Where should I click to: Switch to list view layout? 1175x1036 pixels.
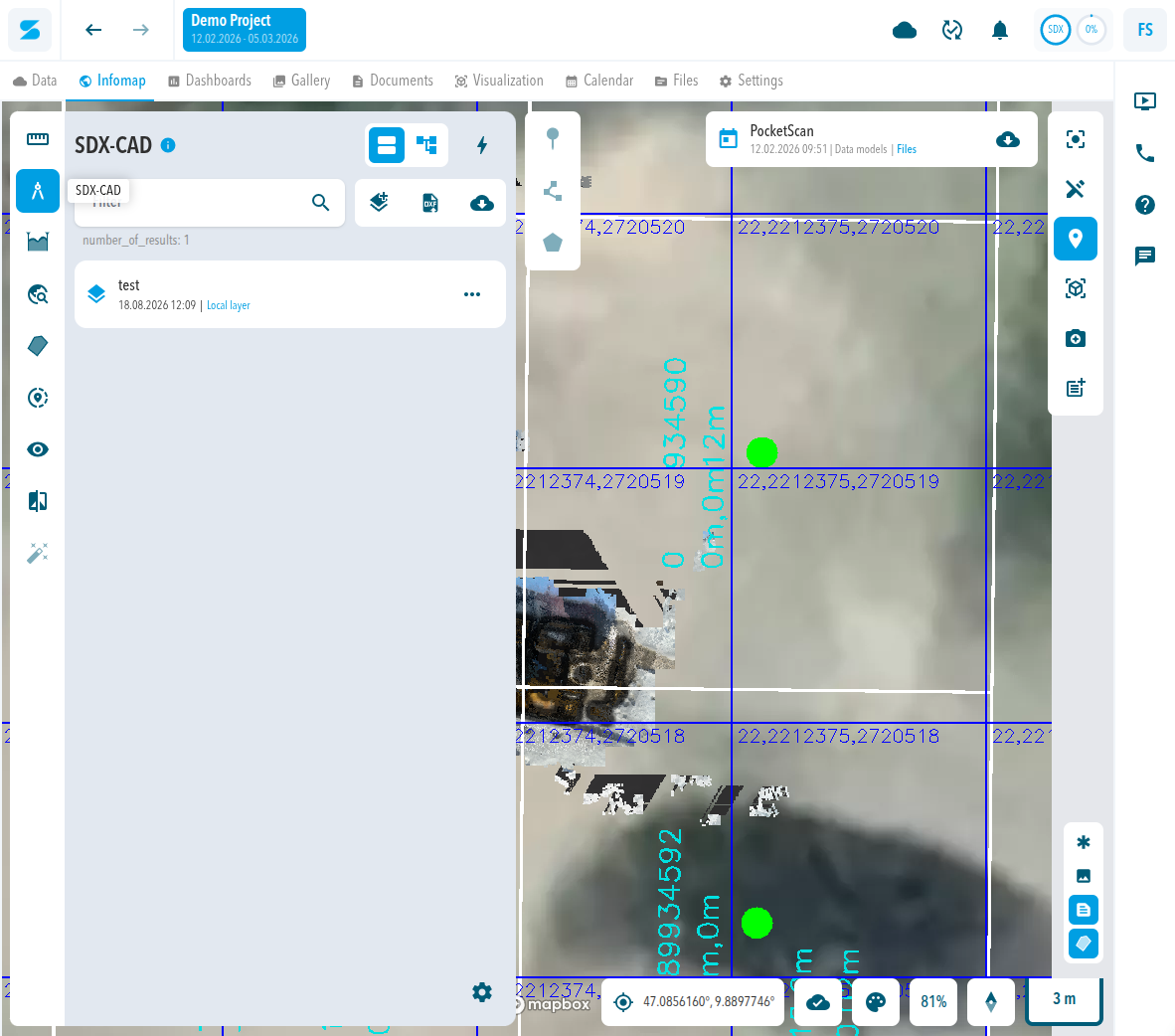(x=387, y=145)
